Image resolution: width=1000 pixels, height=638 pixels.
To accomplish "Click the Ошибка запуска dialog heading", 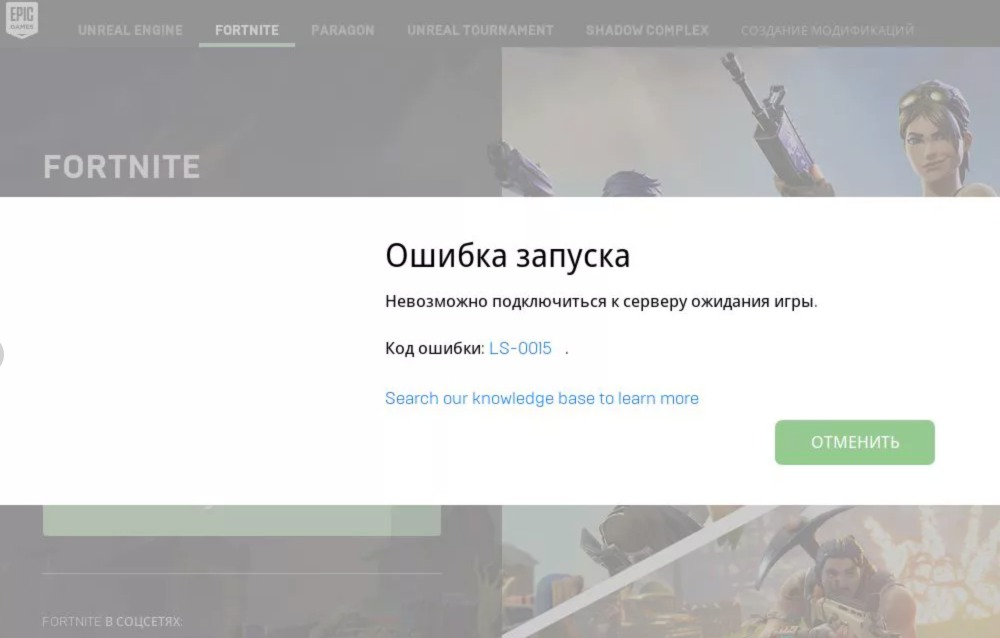I will click(508, 256).
